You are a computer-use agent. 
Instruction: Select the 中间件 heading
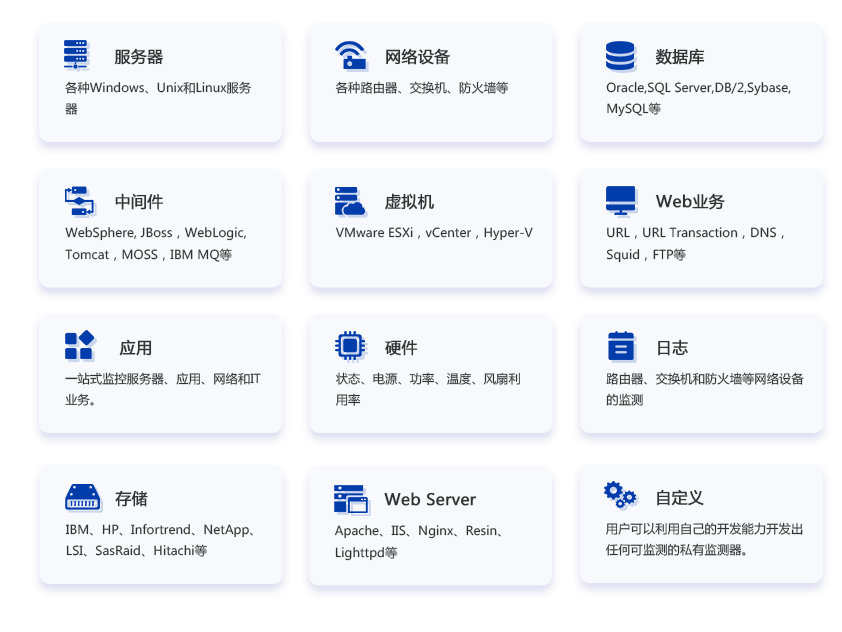click(139, 202)
